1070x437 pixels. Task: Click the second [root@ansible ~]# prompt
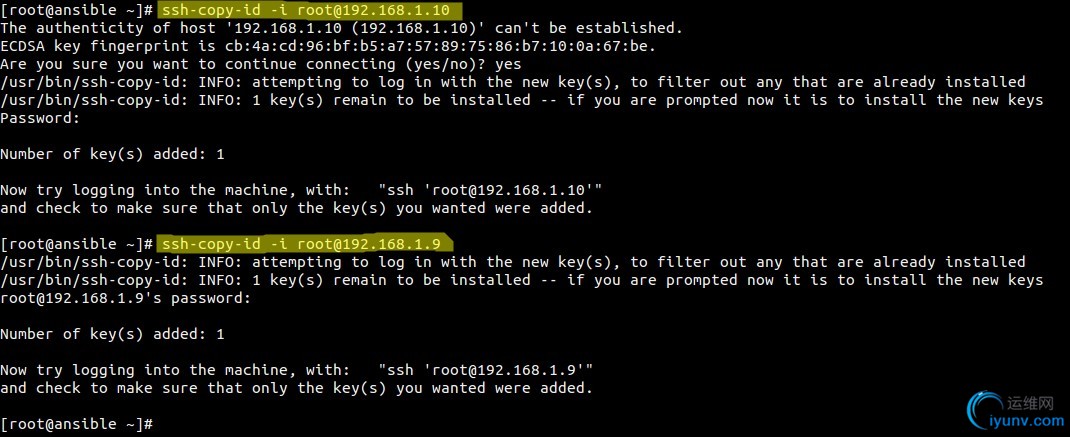point(77,244)
